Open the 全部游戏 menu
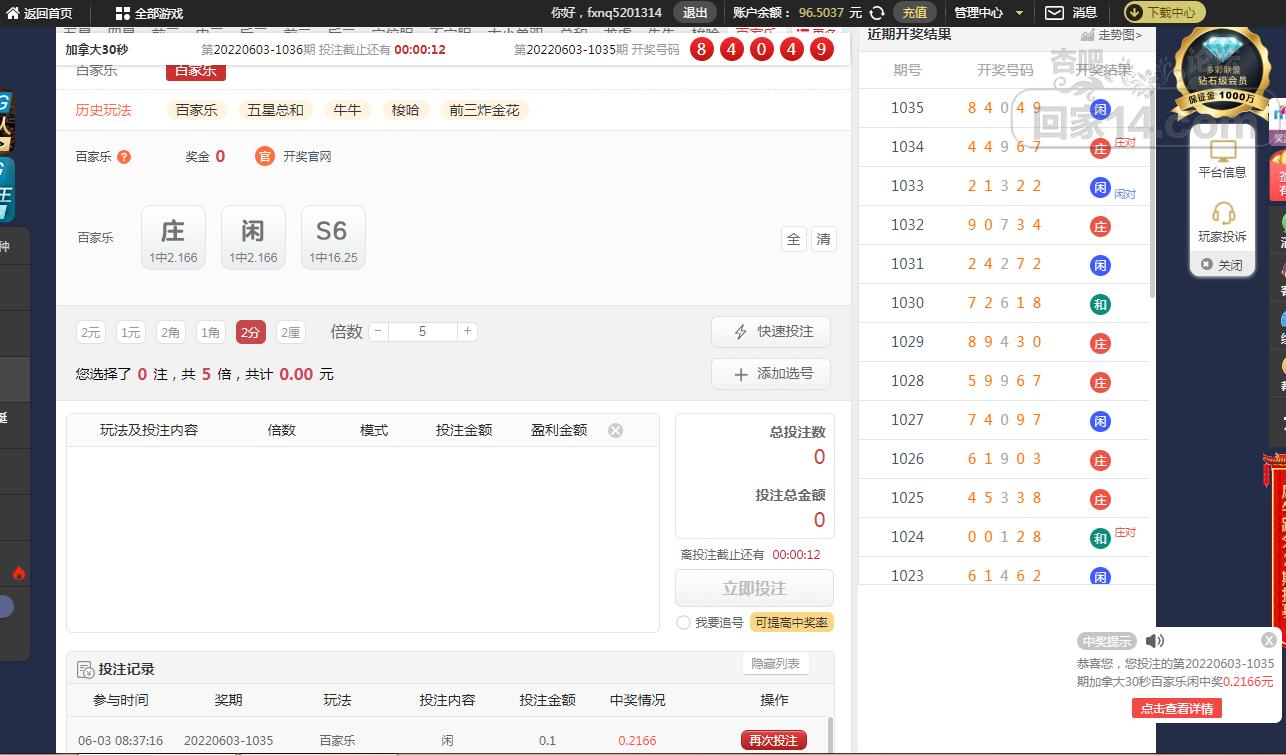Screen dimensions: 1286x755 point(149,13)
